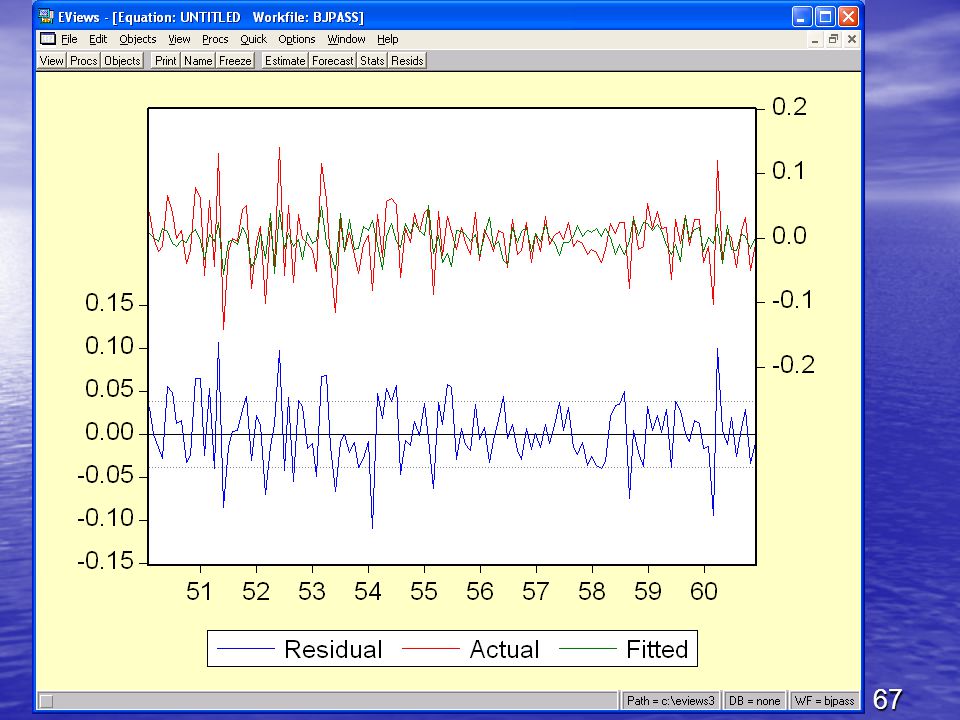Click the Fitted legend entry

(657, 649)
